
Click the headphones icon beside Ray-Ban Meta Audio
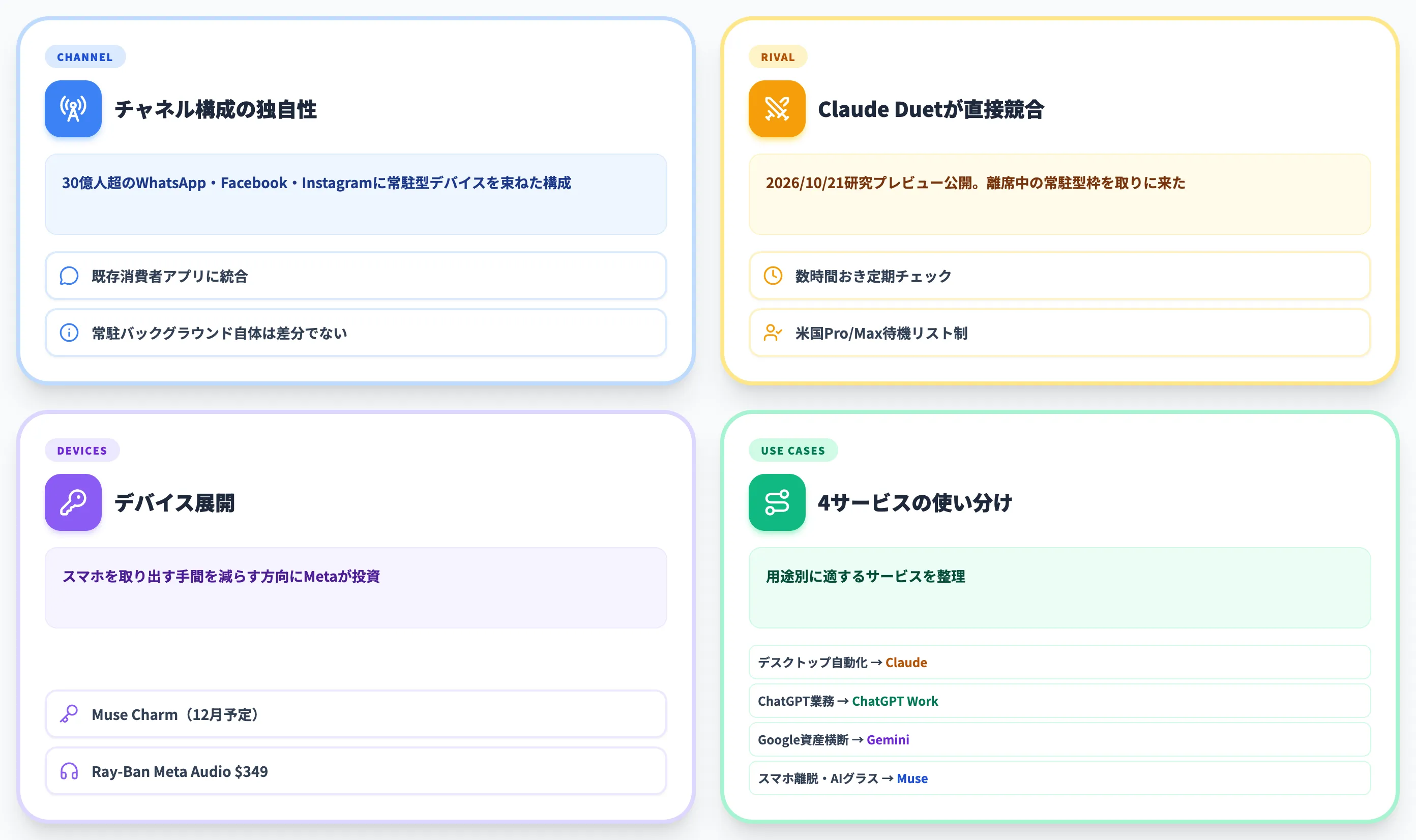point(69,771)
